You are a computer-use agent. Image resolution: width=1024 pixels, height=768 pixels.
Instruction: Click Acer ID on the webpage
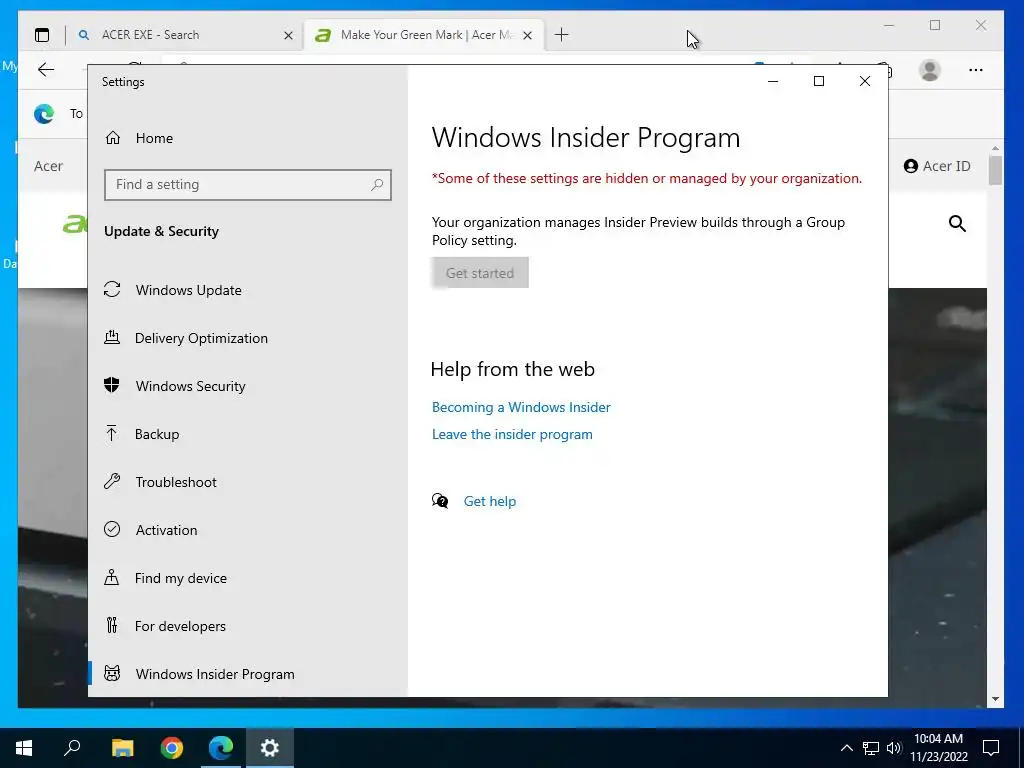pyautogui.click(x=937, y=167)
